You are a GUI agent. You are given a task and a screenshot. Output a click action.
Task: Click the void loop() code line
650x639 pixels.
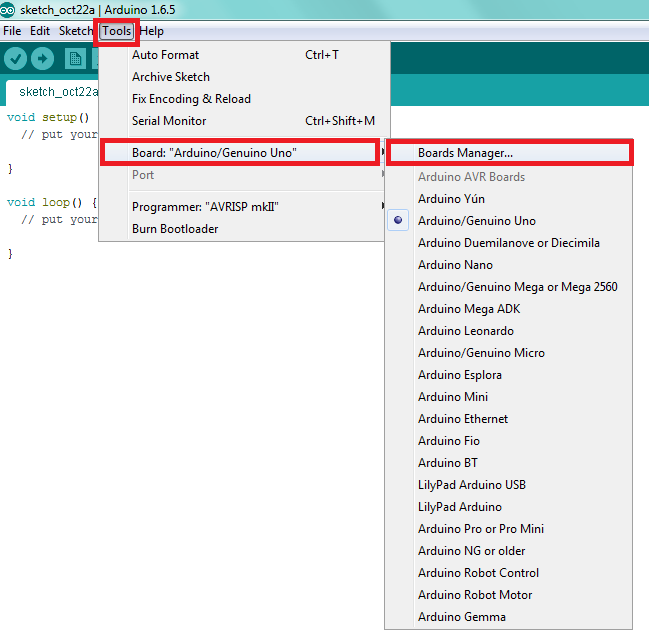pos(52,202)
